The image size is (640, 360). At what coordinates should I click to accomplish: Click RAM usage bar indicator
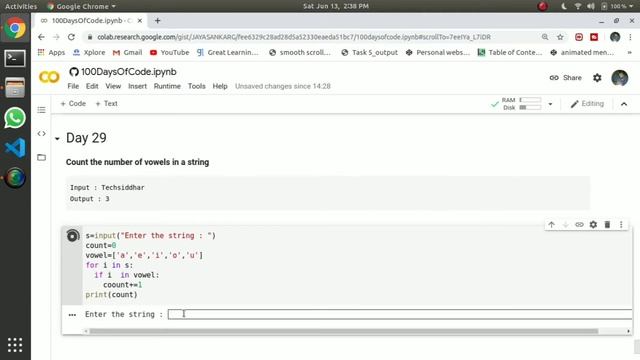click(530, 100)
